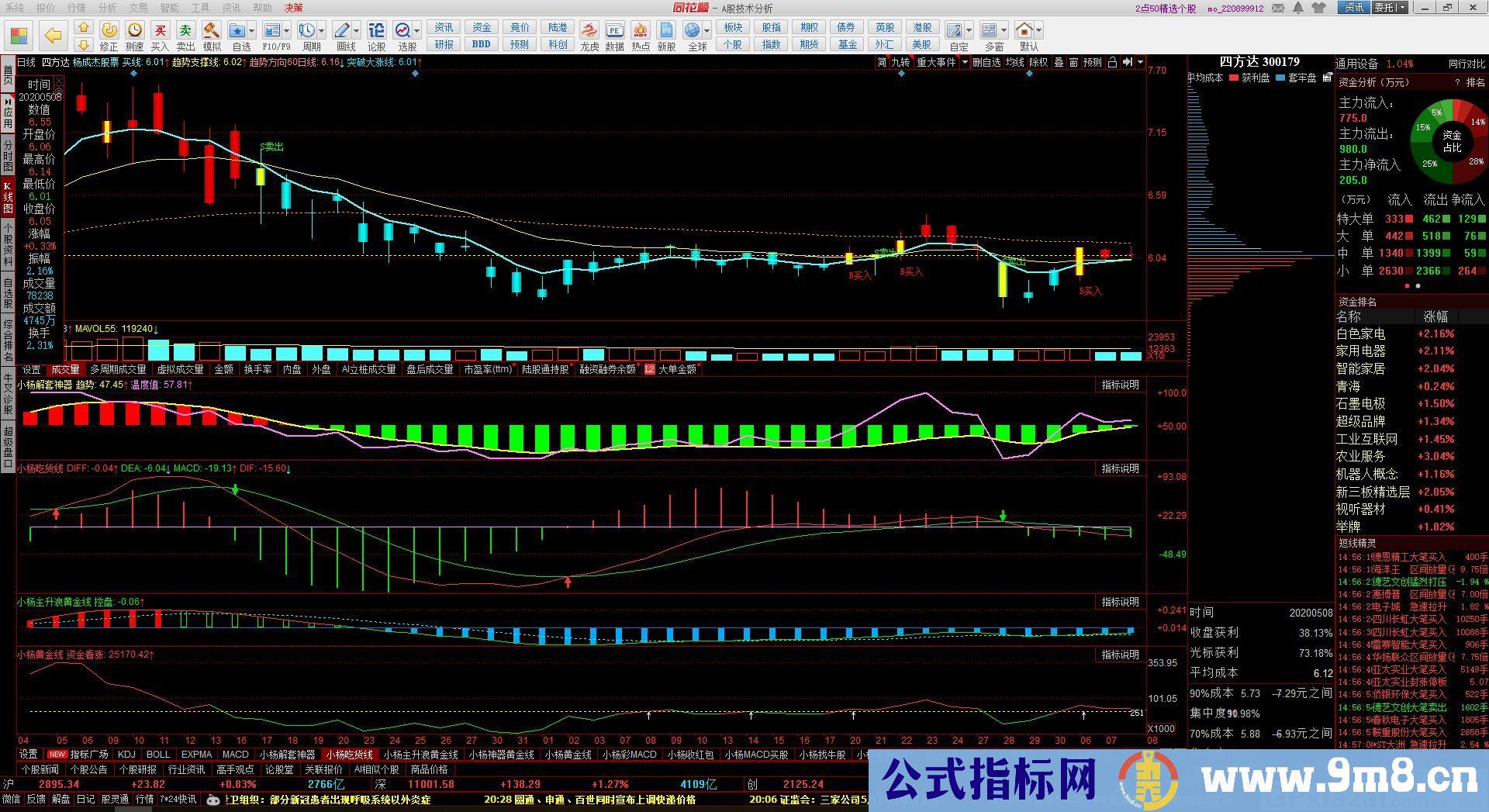This screenshot has width=1489, height=812.
Task: Expand the 画线 drawing tools dropdown arrow
Action: coord(357,31)
